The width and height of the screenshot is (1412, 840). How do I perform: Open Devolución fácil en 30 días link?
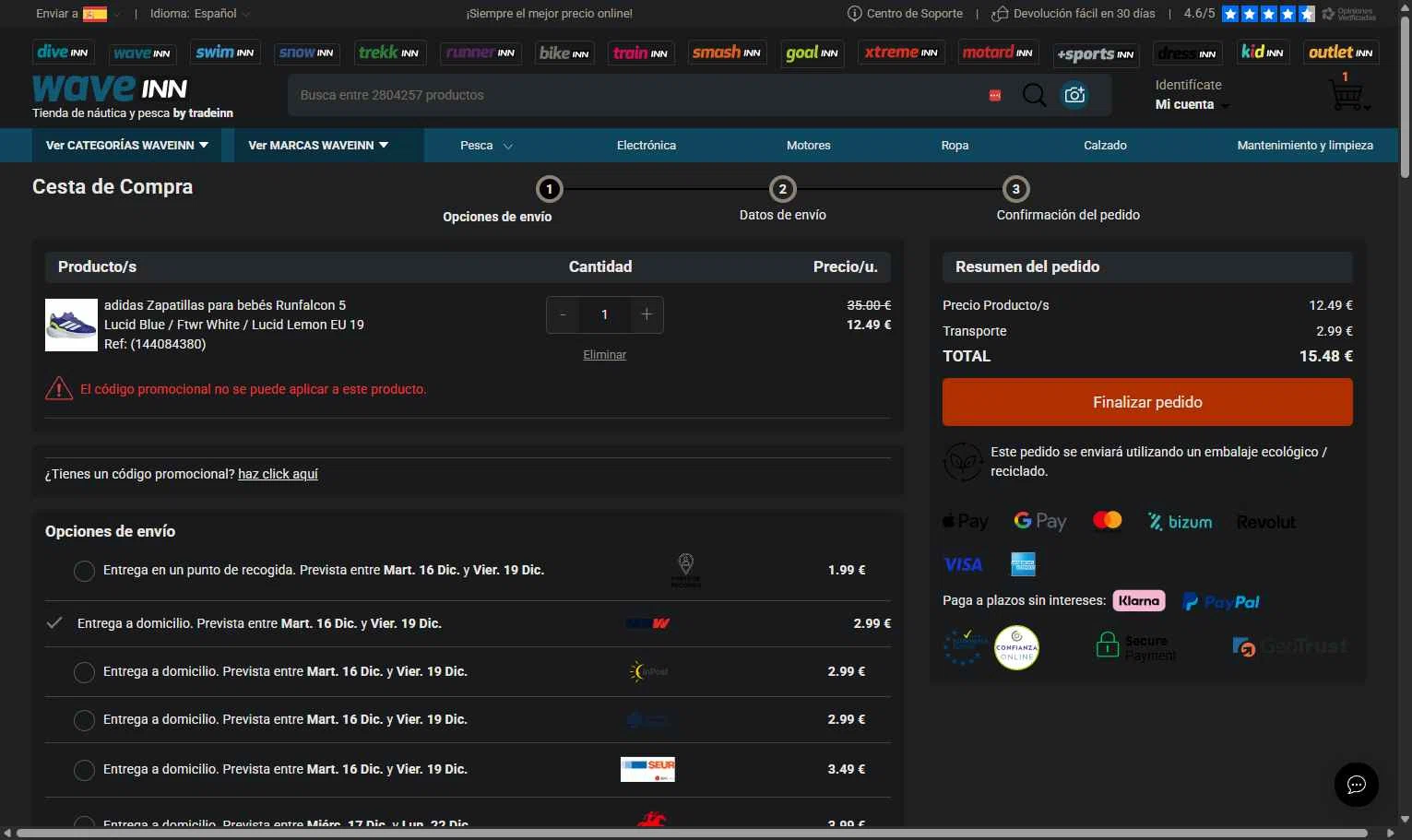coord(1074,14)
